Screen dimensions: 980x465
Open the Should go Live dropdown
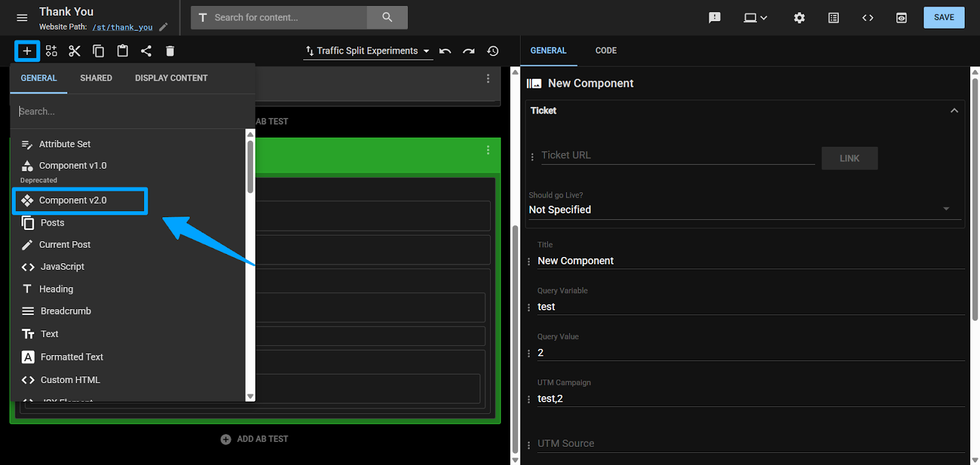coord(745,209)
